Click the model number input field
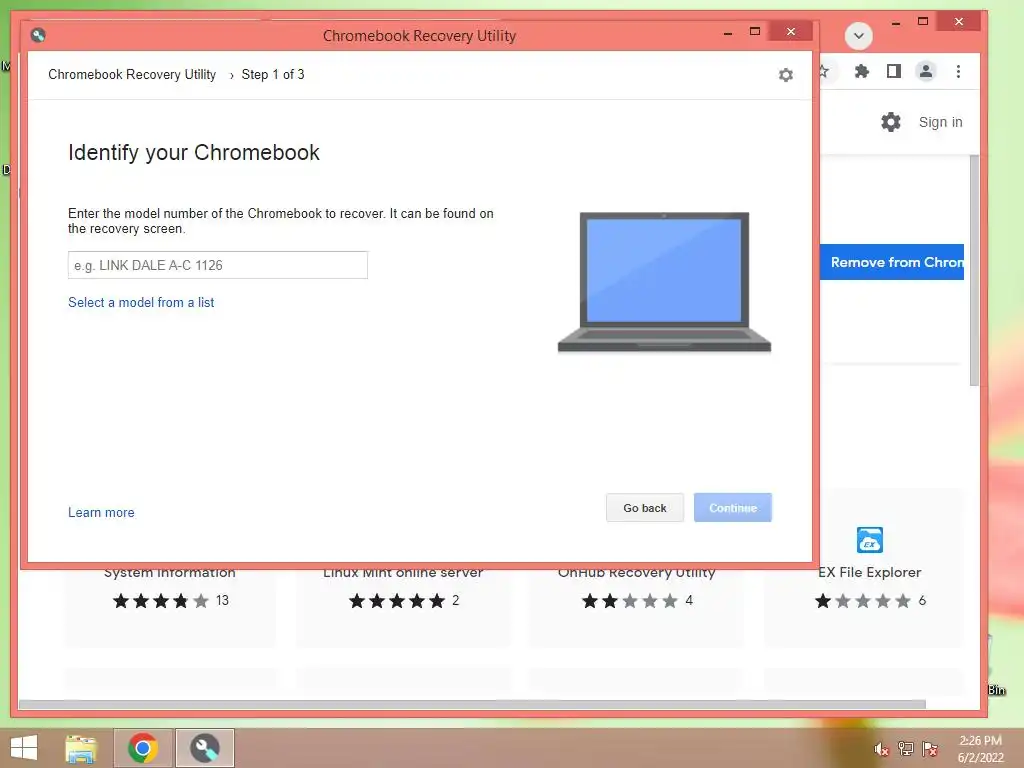This screenshot has height=768, width=1024. click(x=217, y=265)
